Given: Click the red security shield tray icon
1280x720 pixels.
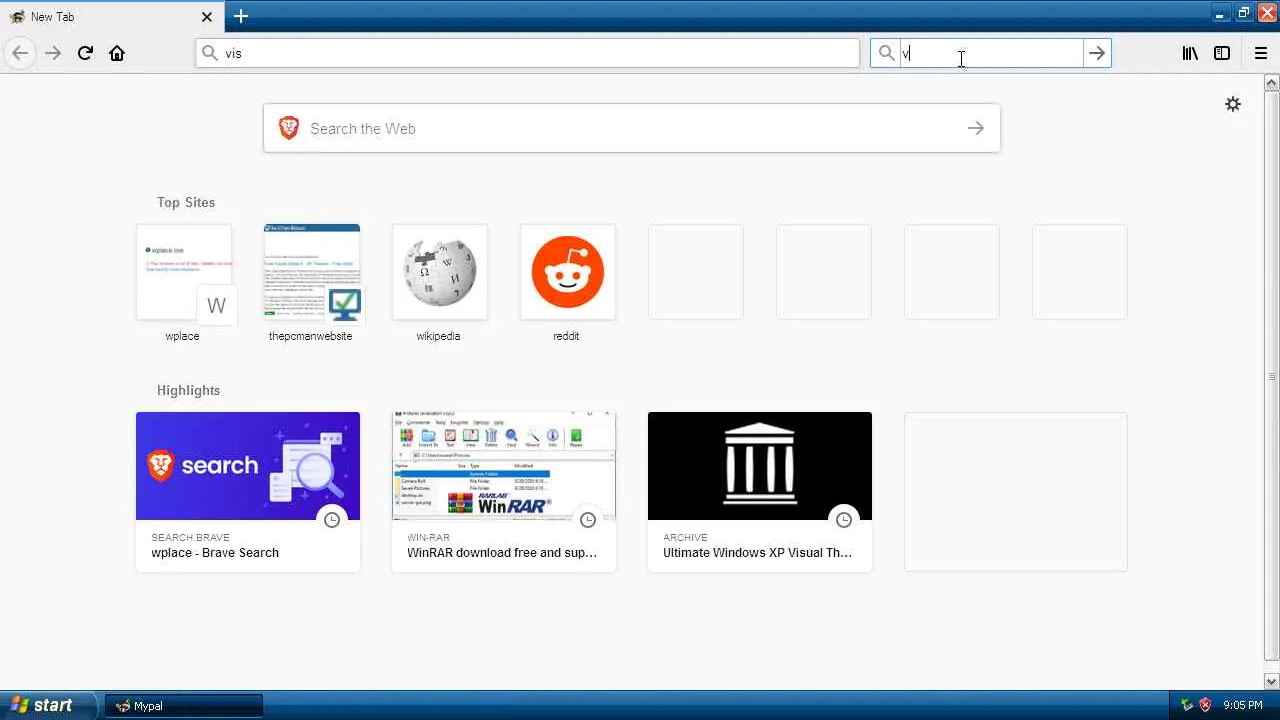Looking at the screenshot, I should click(1205, 705).
